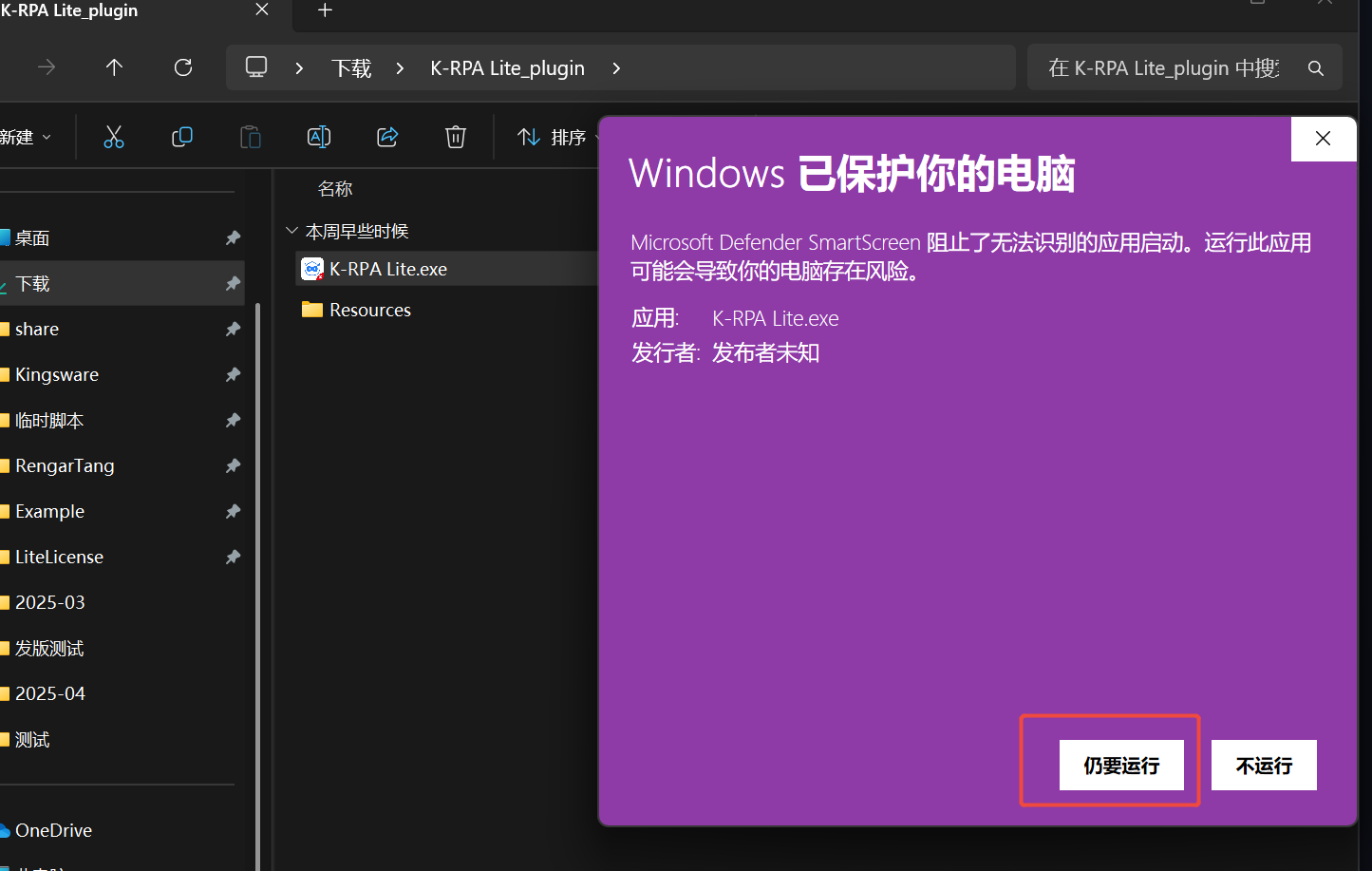Click the refresh icon beside the address bar
The image size is (1372, 871).
click(x=183, y=67)
